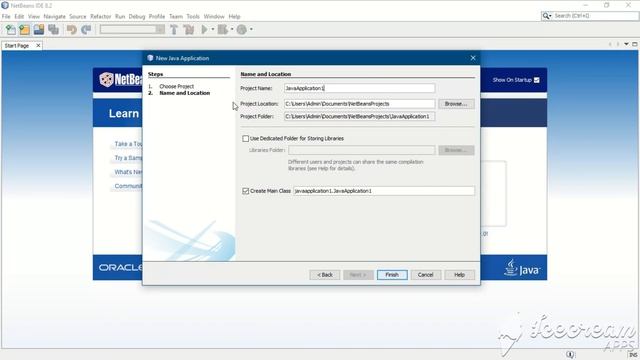
Task: Open the Debug menu
Action: [x=137, y=16]
